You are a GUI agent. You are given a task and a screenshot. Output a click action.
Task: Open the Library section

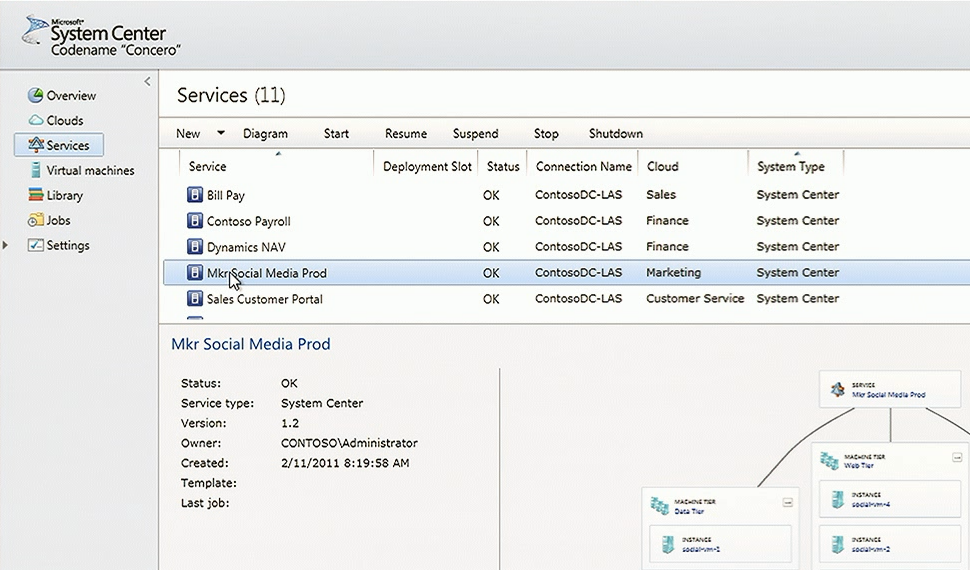coord(64,195)
